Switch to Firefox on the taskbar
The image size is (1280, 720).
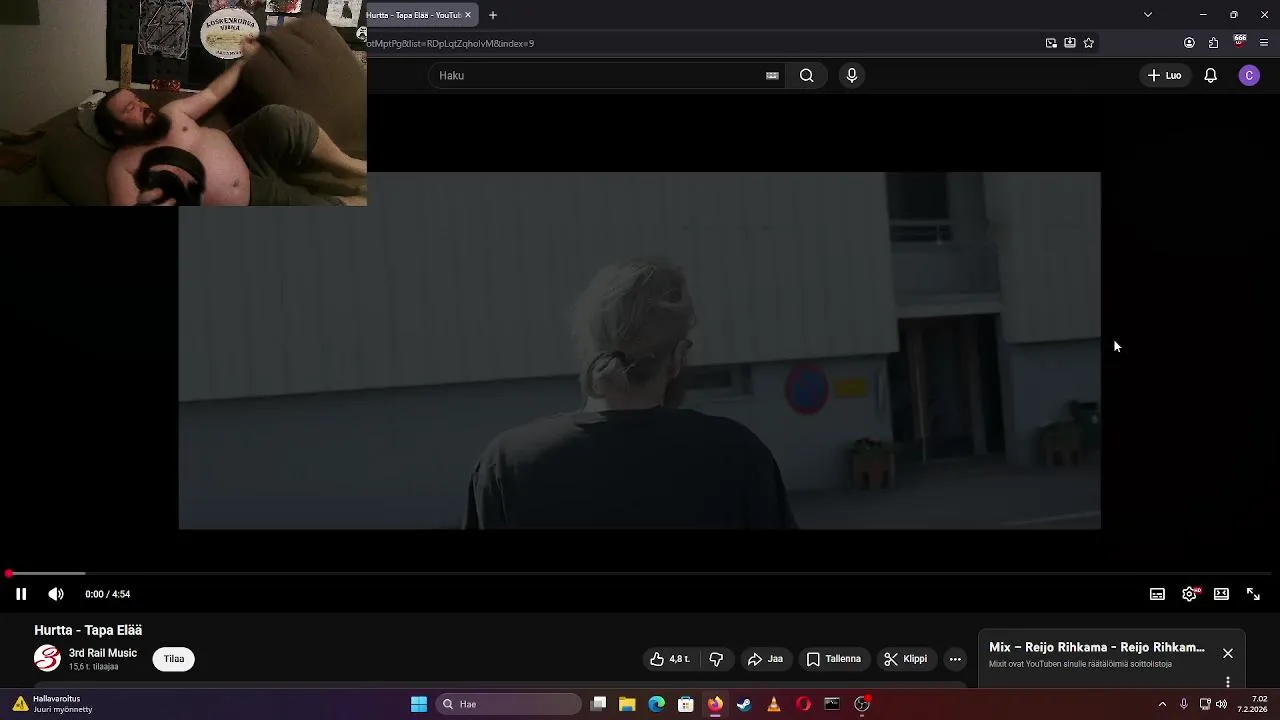[715, 704]
